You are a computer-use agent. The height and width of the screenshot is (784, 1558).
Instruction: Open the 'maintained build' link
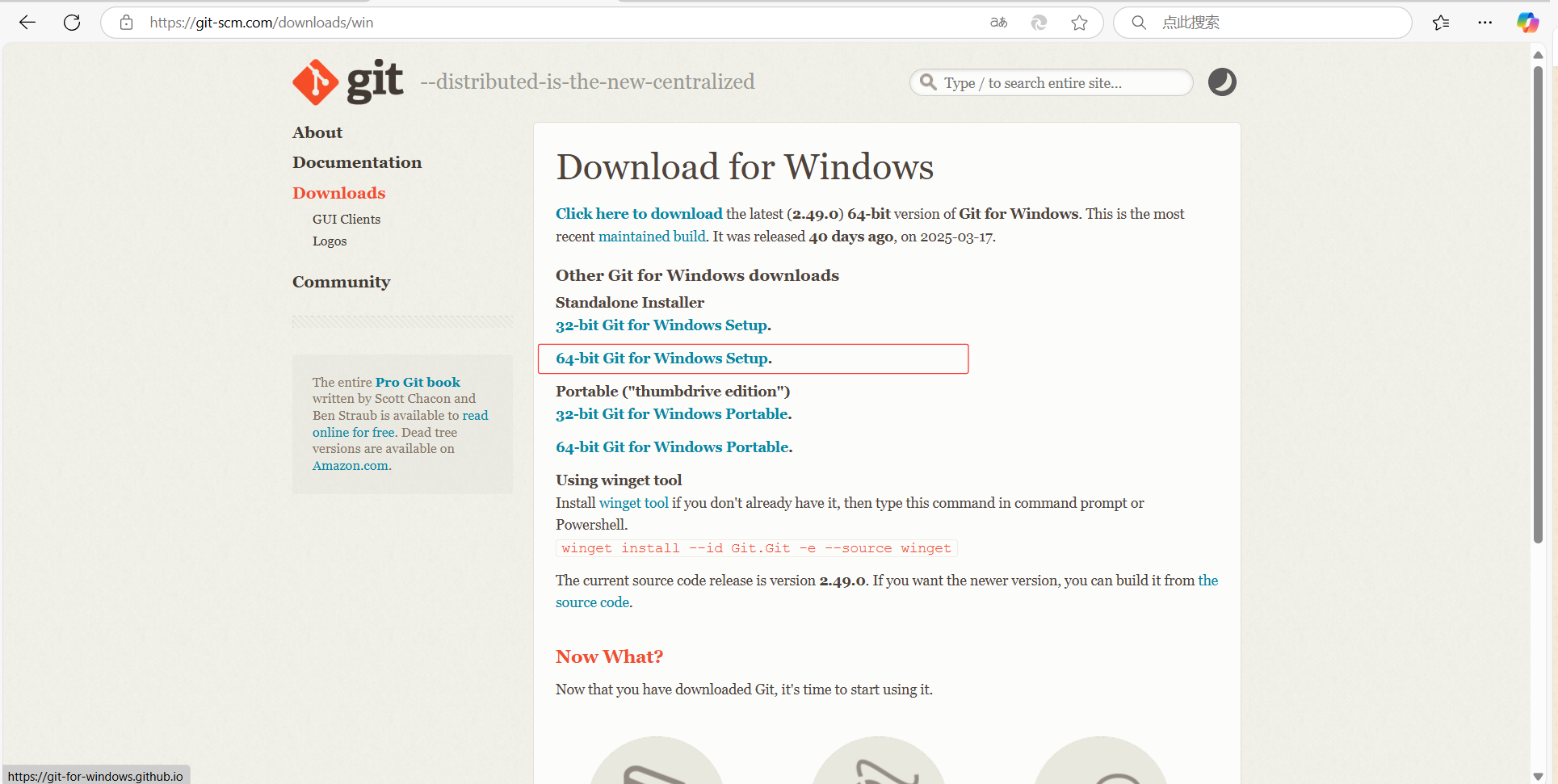652,237
